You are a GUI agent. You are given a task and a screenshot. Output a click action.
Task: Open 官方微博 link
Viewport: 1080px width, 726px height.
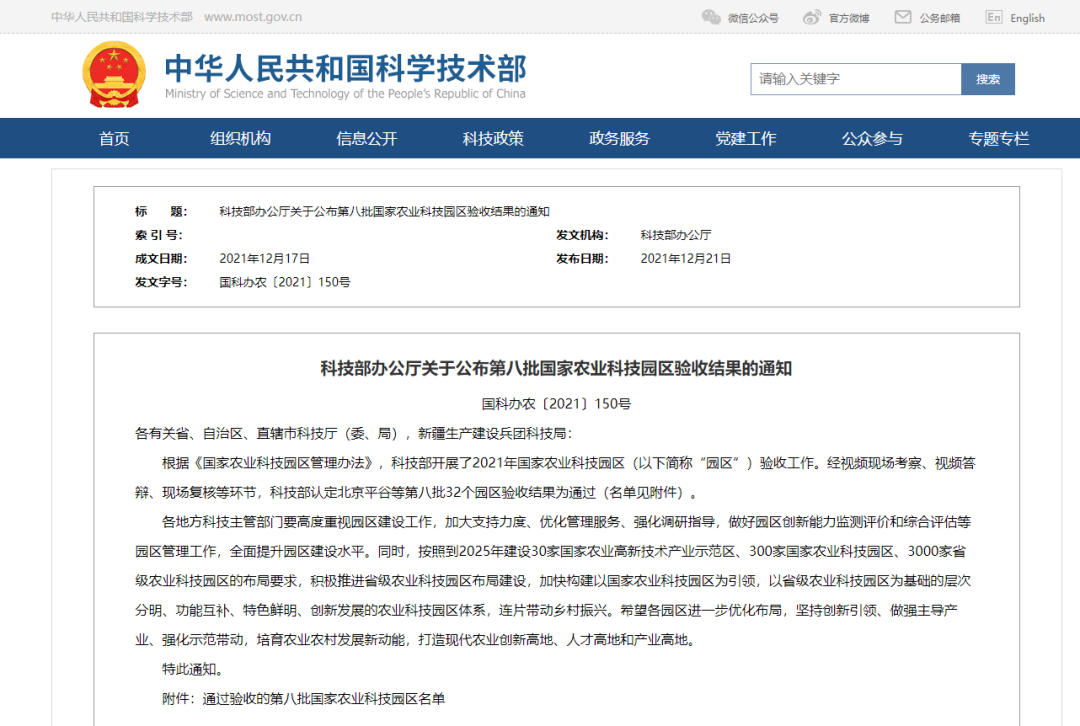point(849,18)
